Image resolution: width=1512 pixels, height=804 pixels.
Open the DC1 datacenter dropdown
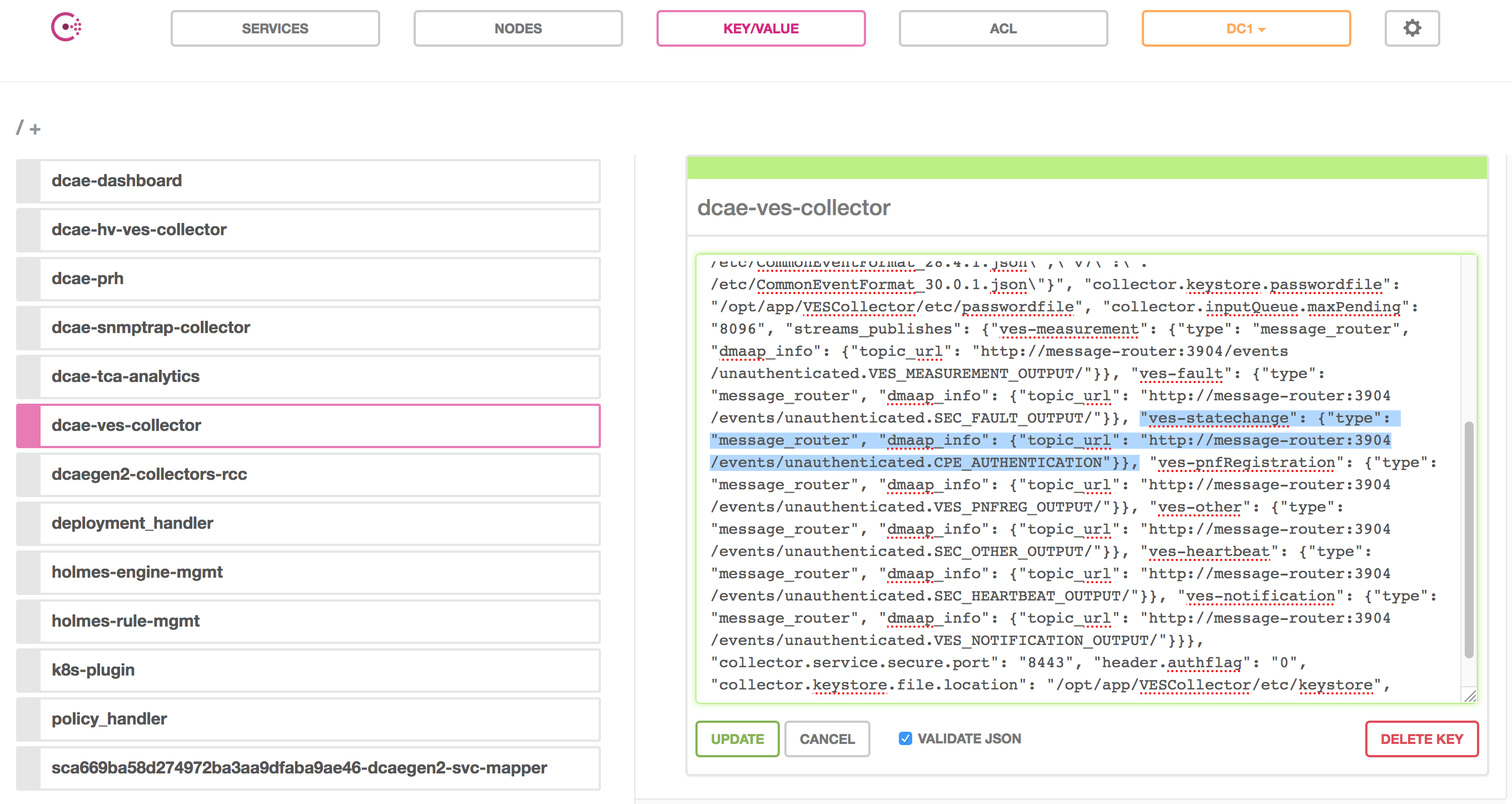[x=1246, y=28]
